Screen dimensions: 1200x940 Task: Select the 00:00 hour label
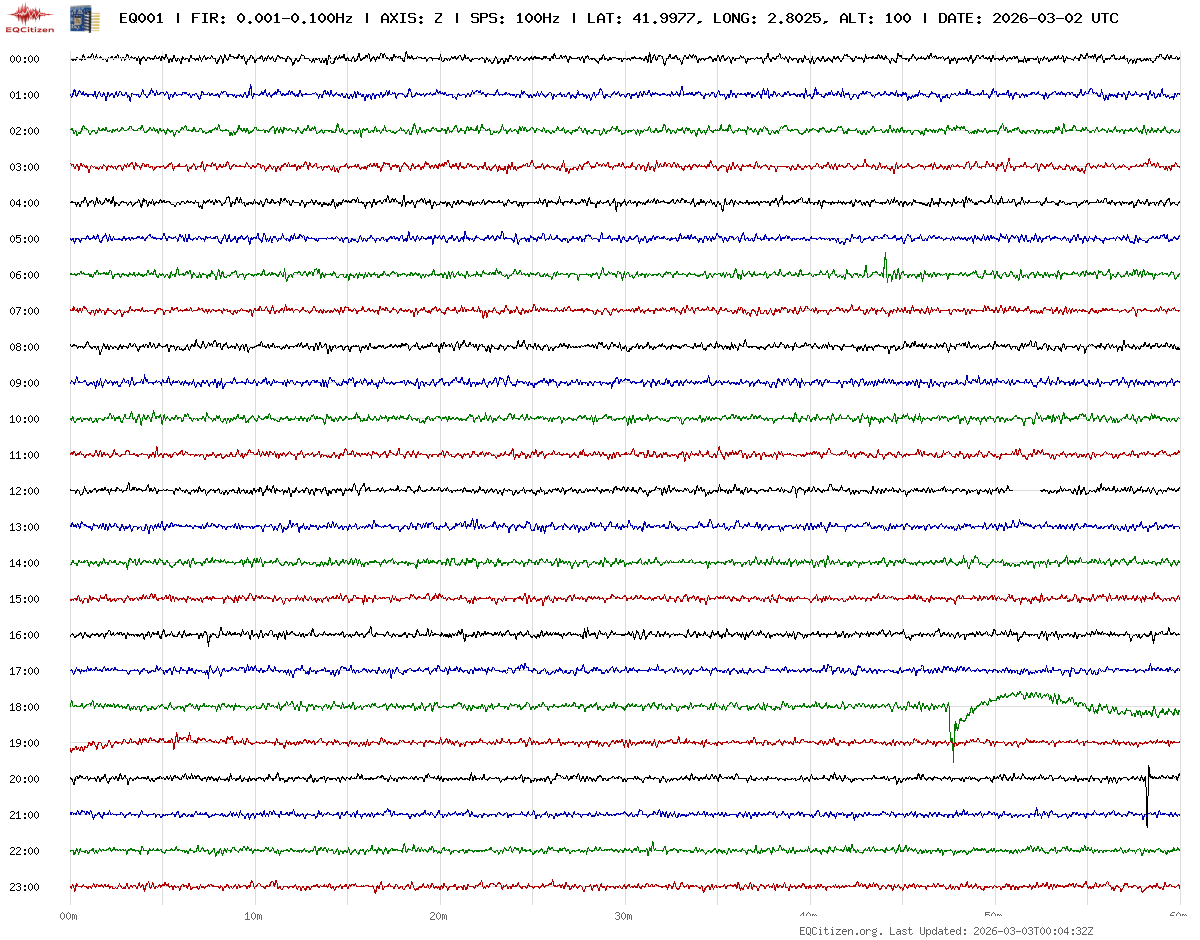(x=24, y=59)
